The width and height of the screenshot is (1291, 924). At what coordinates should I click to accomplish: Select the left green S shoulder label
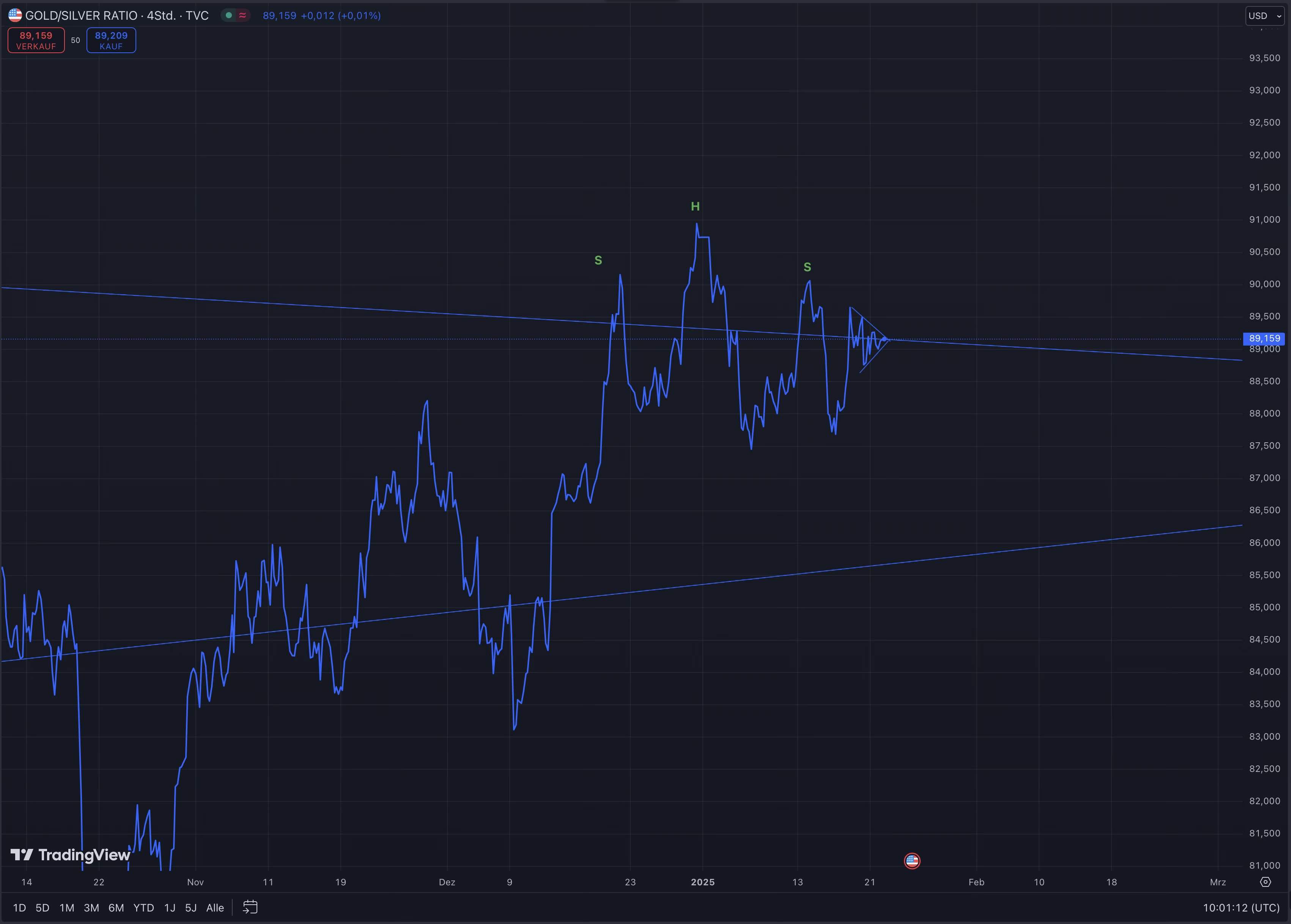coord(598,260)
